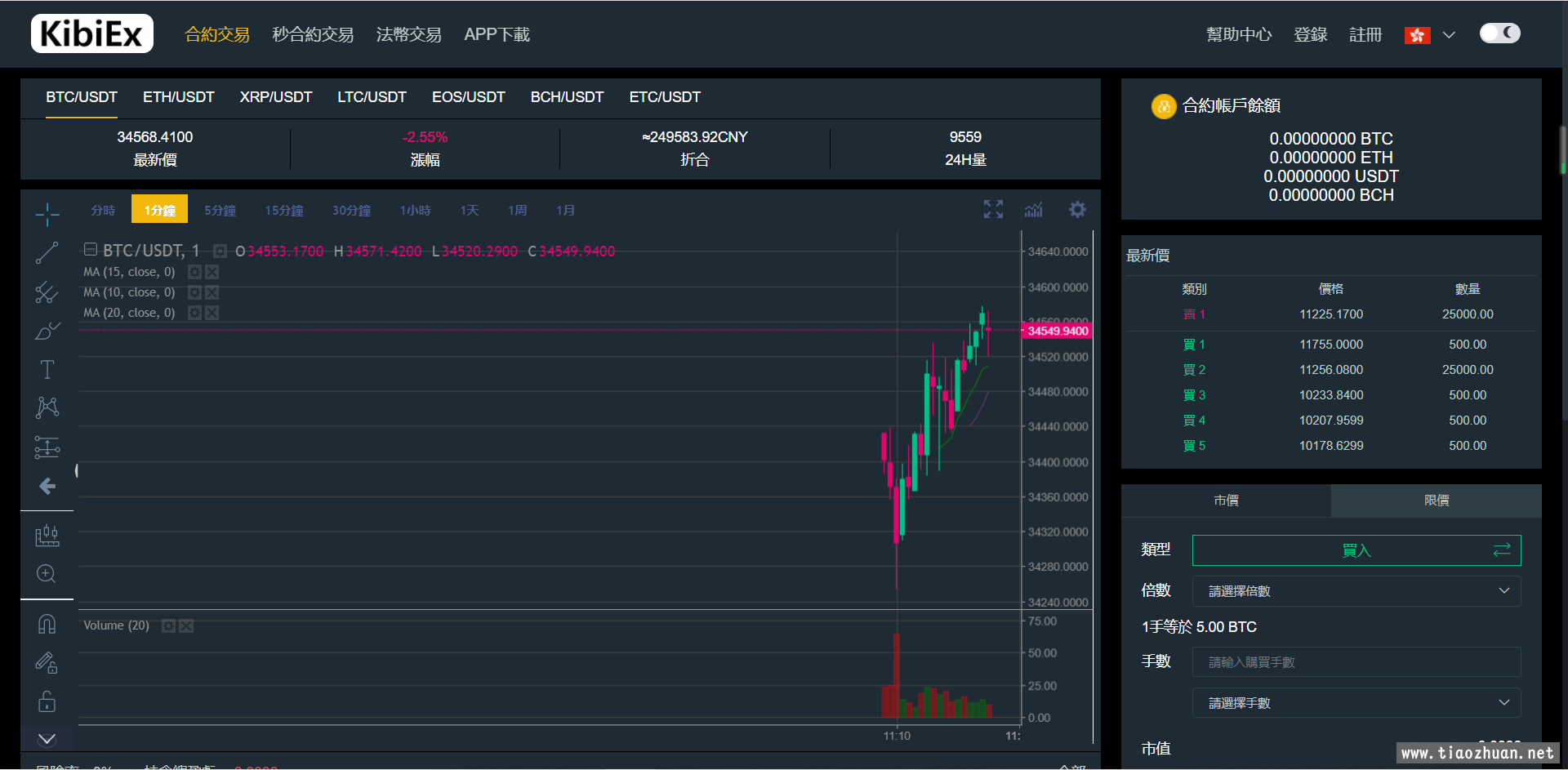Image resolution: width=1568 pixels, height=770 pixels.
Task: Open settings for BTC/USDT series legend
Action: click(x=220, y=251)
